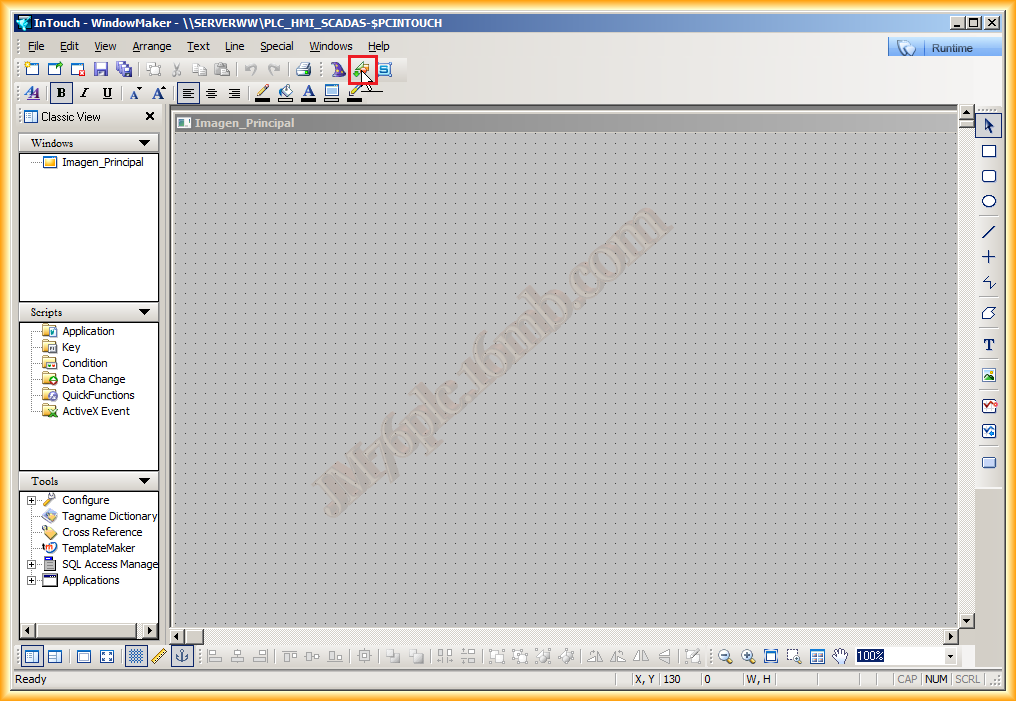Toggle Italic text formatting
Viewport: 1016px width, 701px height.
coord(85,93)
